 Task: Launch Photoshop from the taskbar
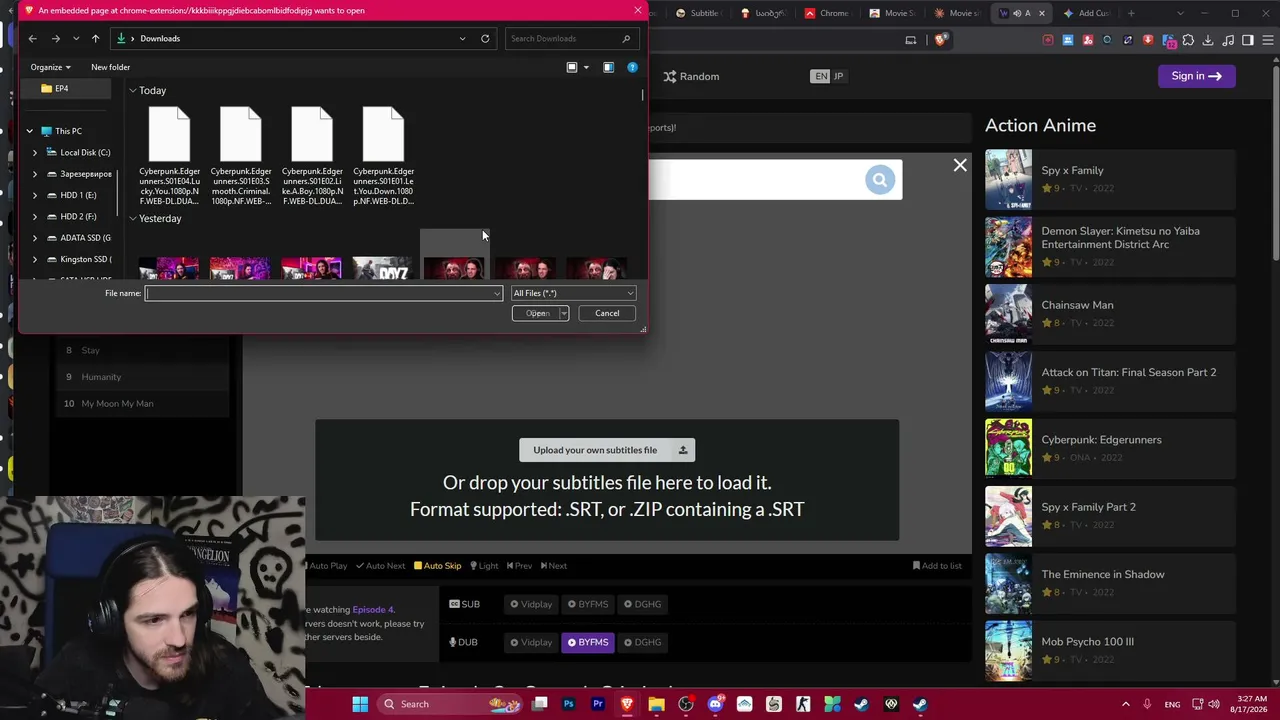click(569, 704)
